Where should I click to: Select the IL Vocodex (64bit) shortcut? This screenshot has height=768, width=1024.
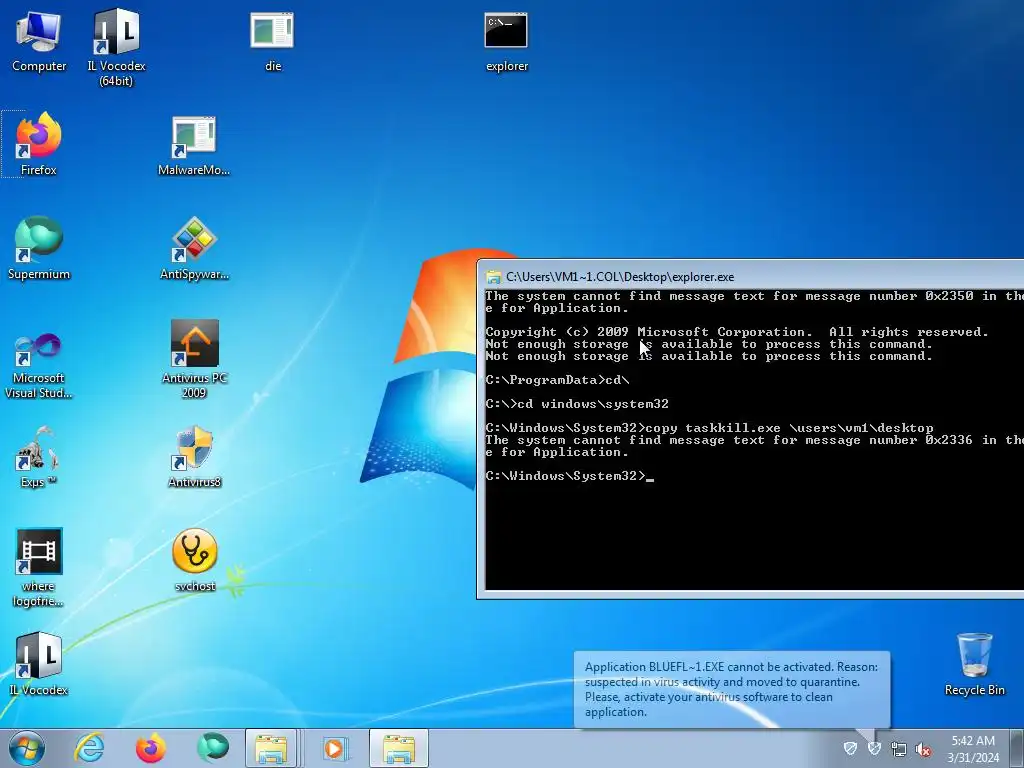(116, 47)
